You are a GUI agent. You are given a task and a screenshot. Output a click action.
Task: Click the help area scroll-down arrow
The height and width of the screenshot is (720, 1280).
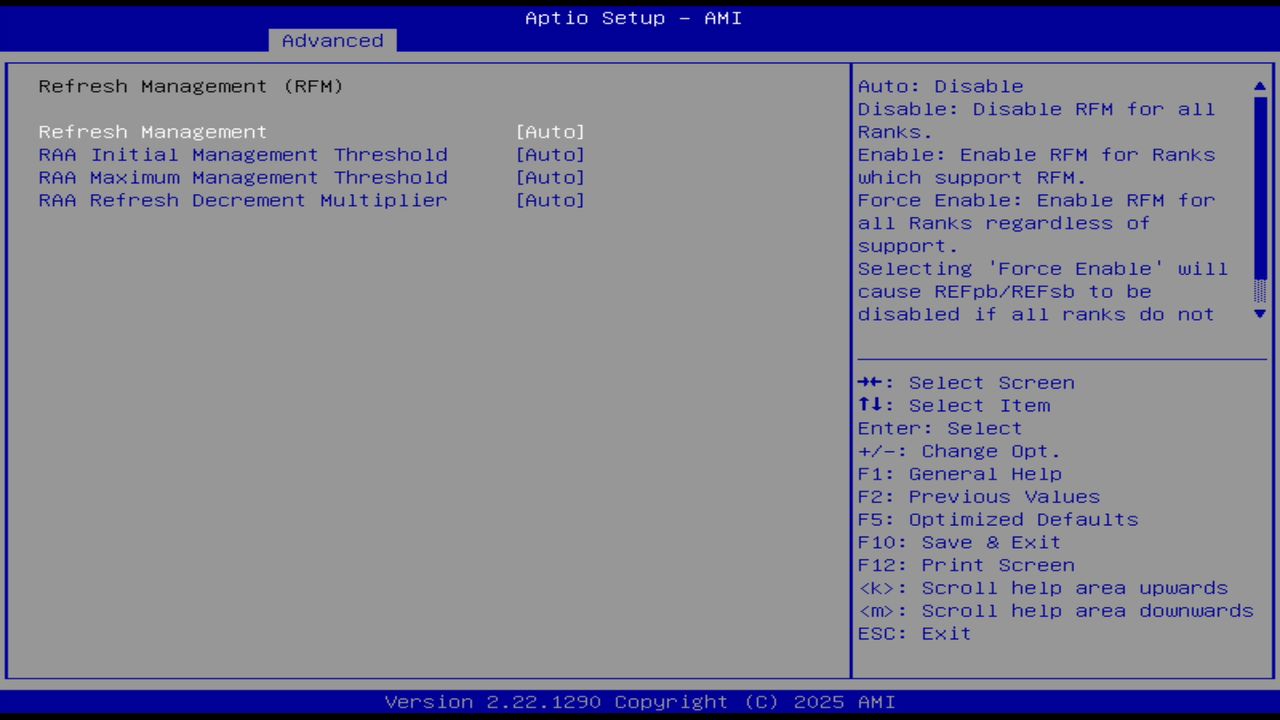pyautogui.click(x=1259, y=314)
